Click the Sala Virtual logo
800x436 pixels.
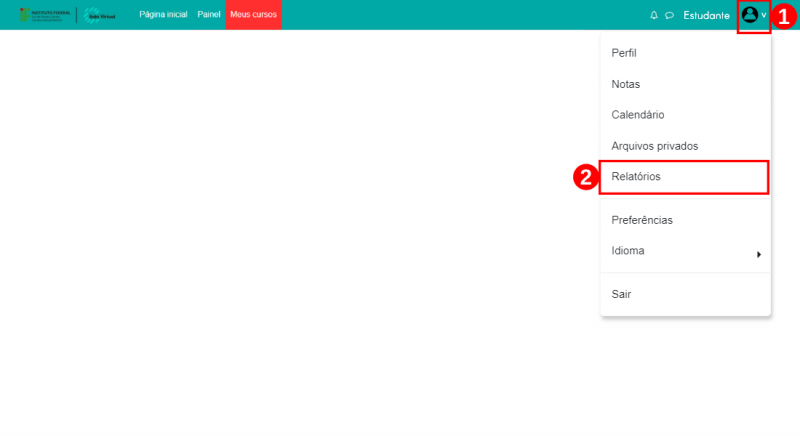pyautogui.click(x=99, y=15)
